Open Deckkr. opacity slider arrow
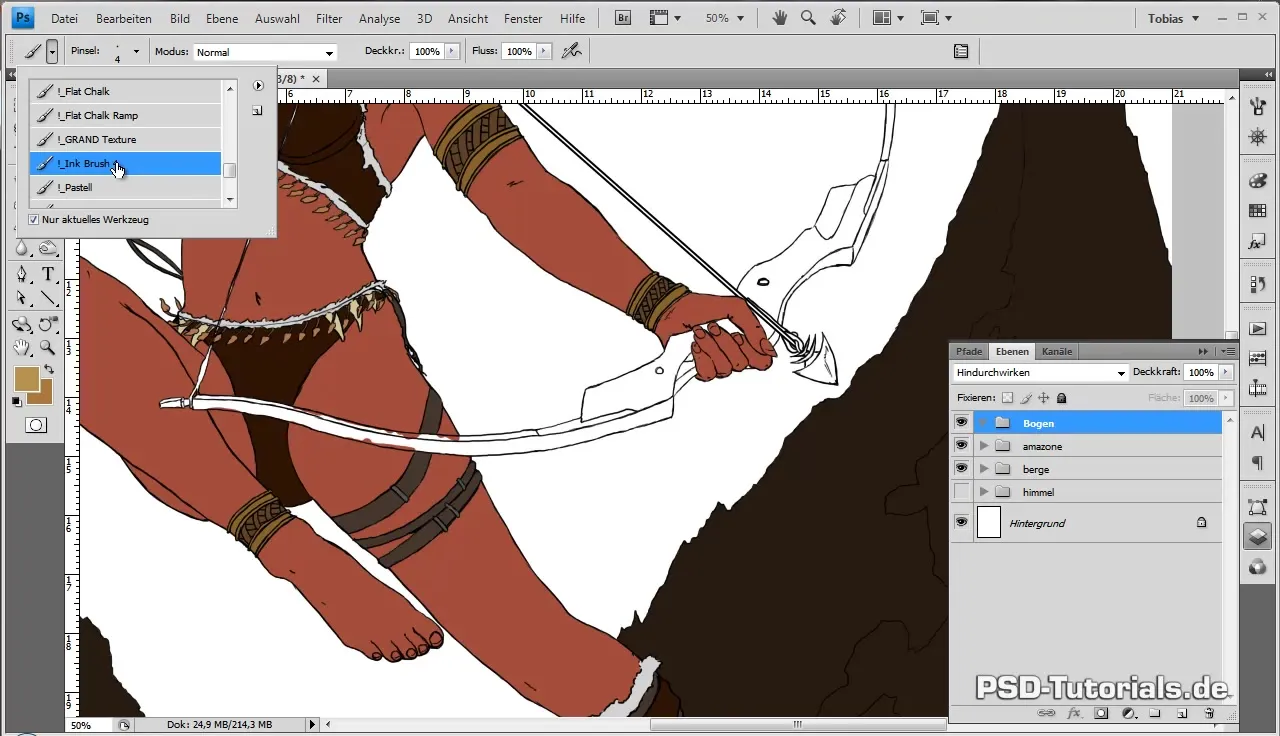 [451, 51]
